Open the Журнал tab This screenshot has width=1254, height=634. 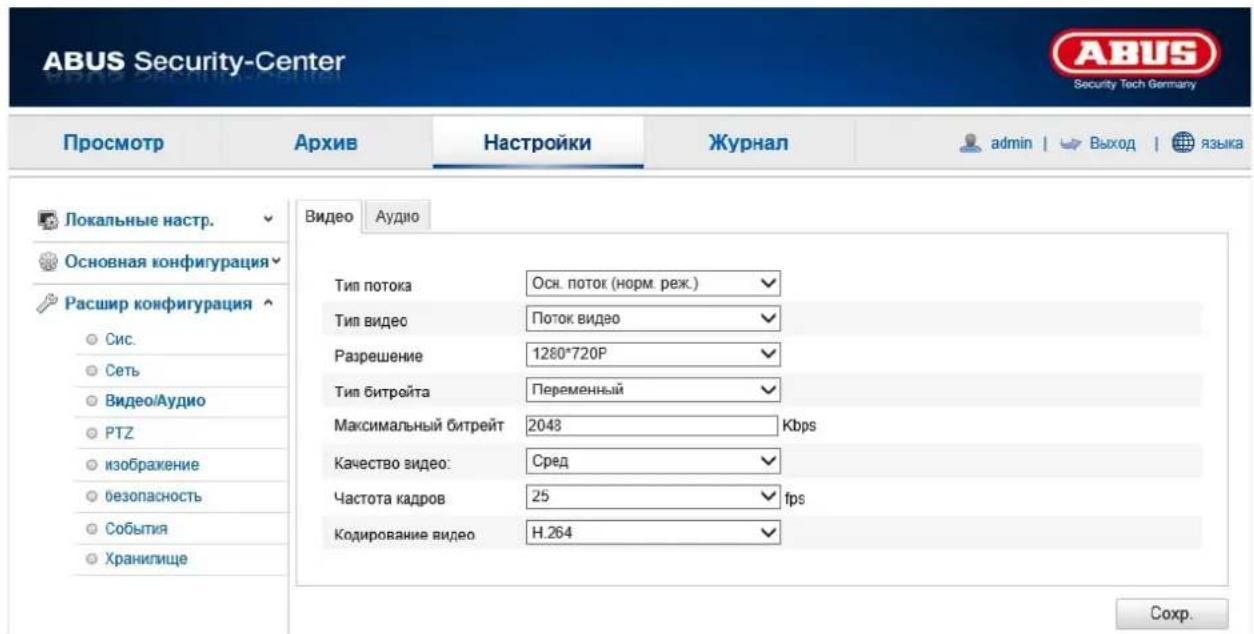tap(747, 143)
